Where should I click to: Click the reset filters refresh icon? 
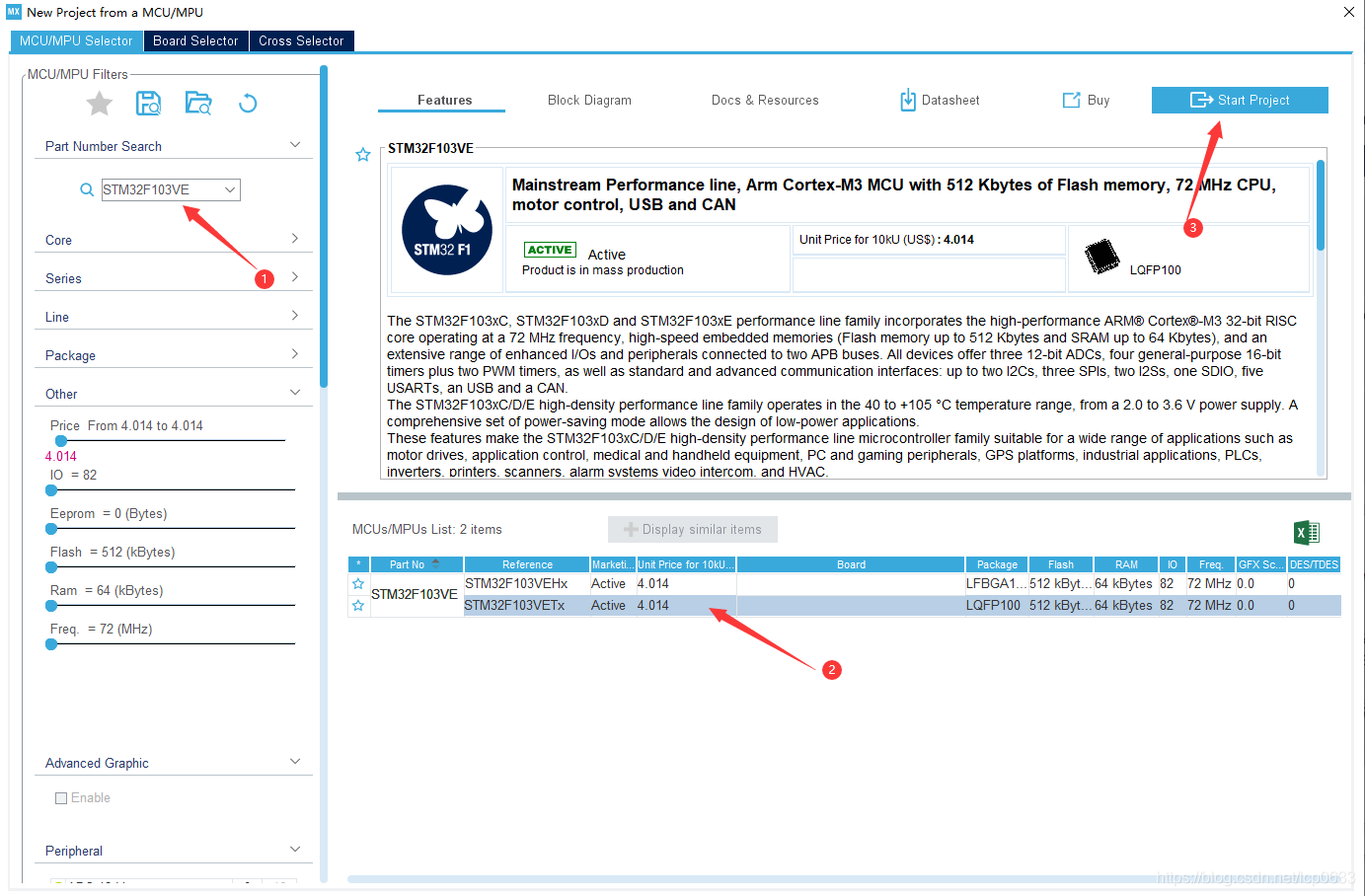(248, 103)
